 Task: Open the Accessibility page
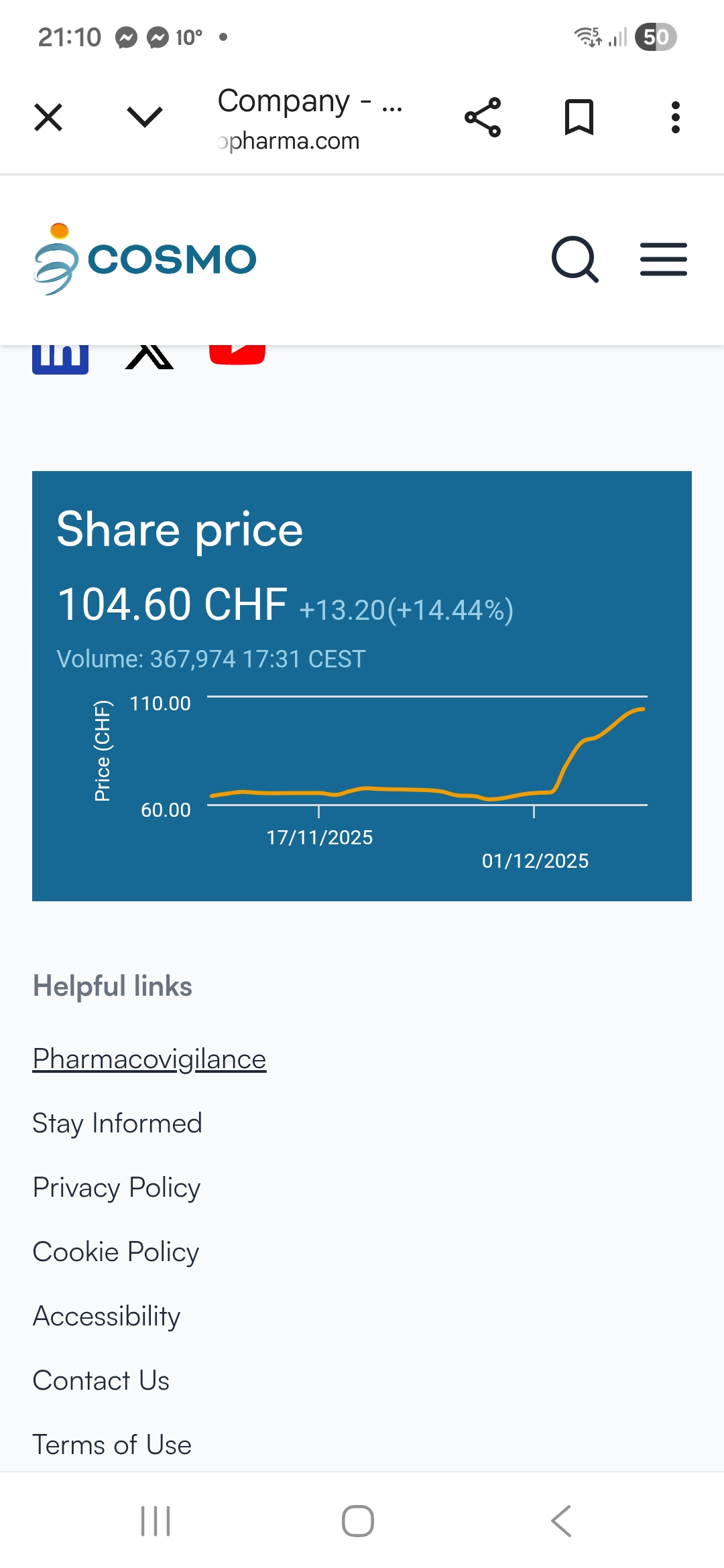click(x=107, y=1317)
